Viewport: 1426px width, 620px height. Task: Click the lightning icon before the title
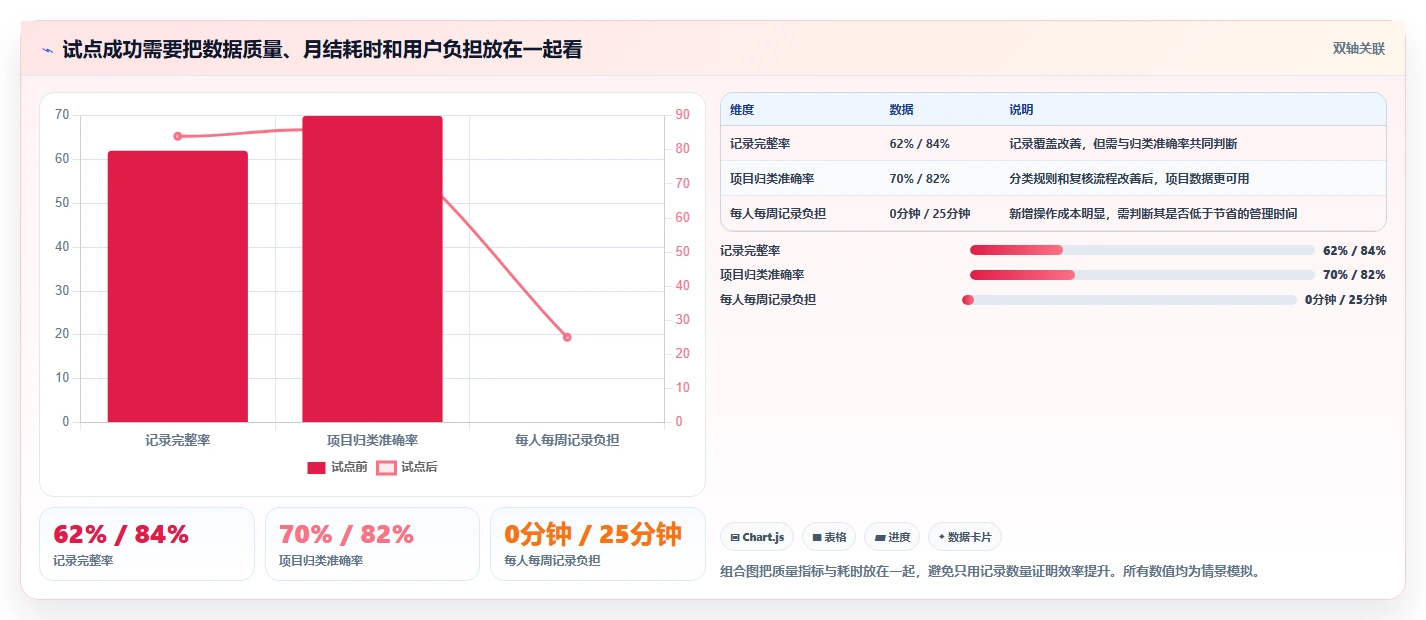point(47,50)
